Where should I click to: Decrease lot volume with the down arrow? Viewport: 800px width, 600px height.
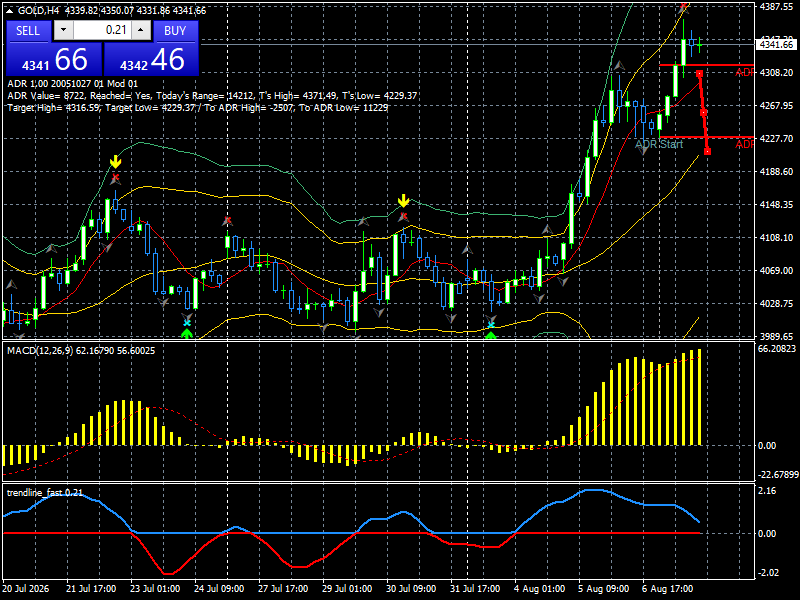[63, 30]
